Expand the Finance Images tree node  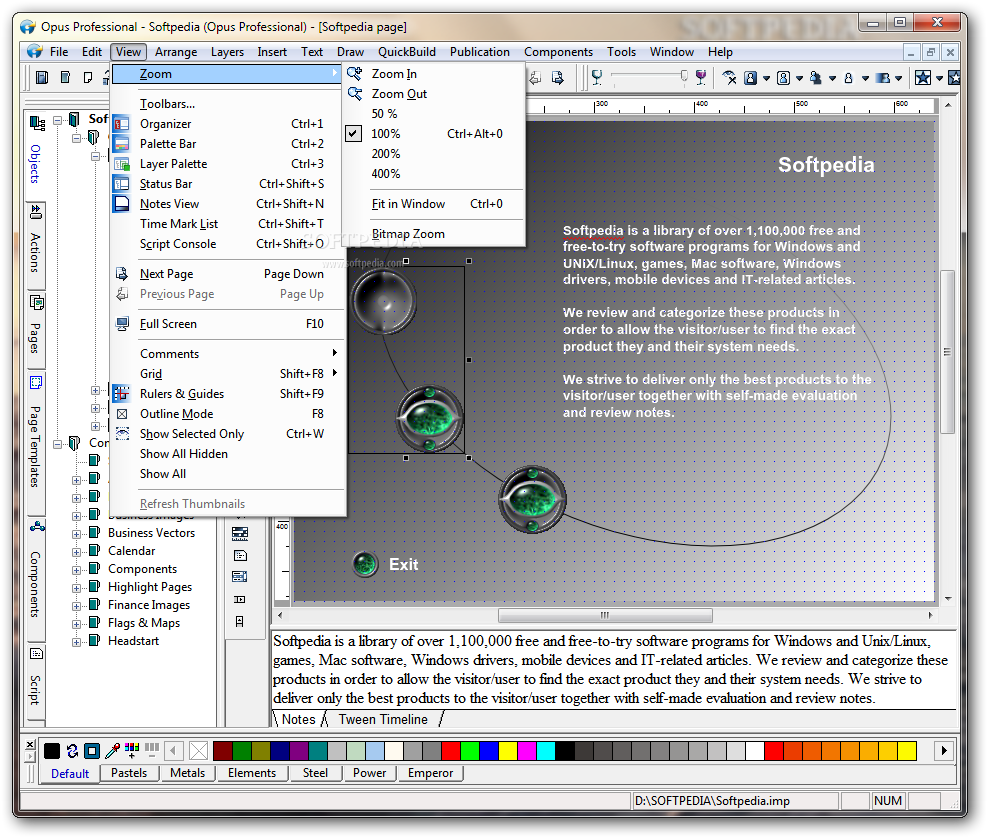[76, 606]
